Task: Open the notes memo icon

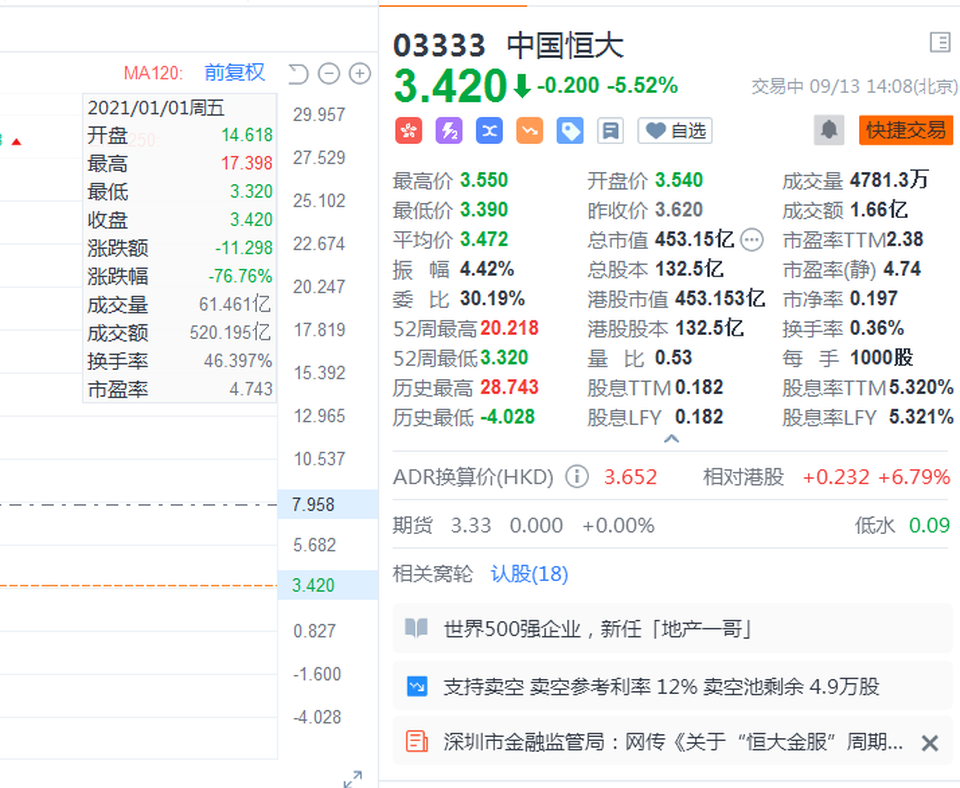Action: tap(610, 130)
